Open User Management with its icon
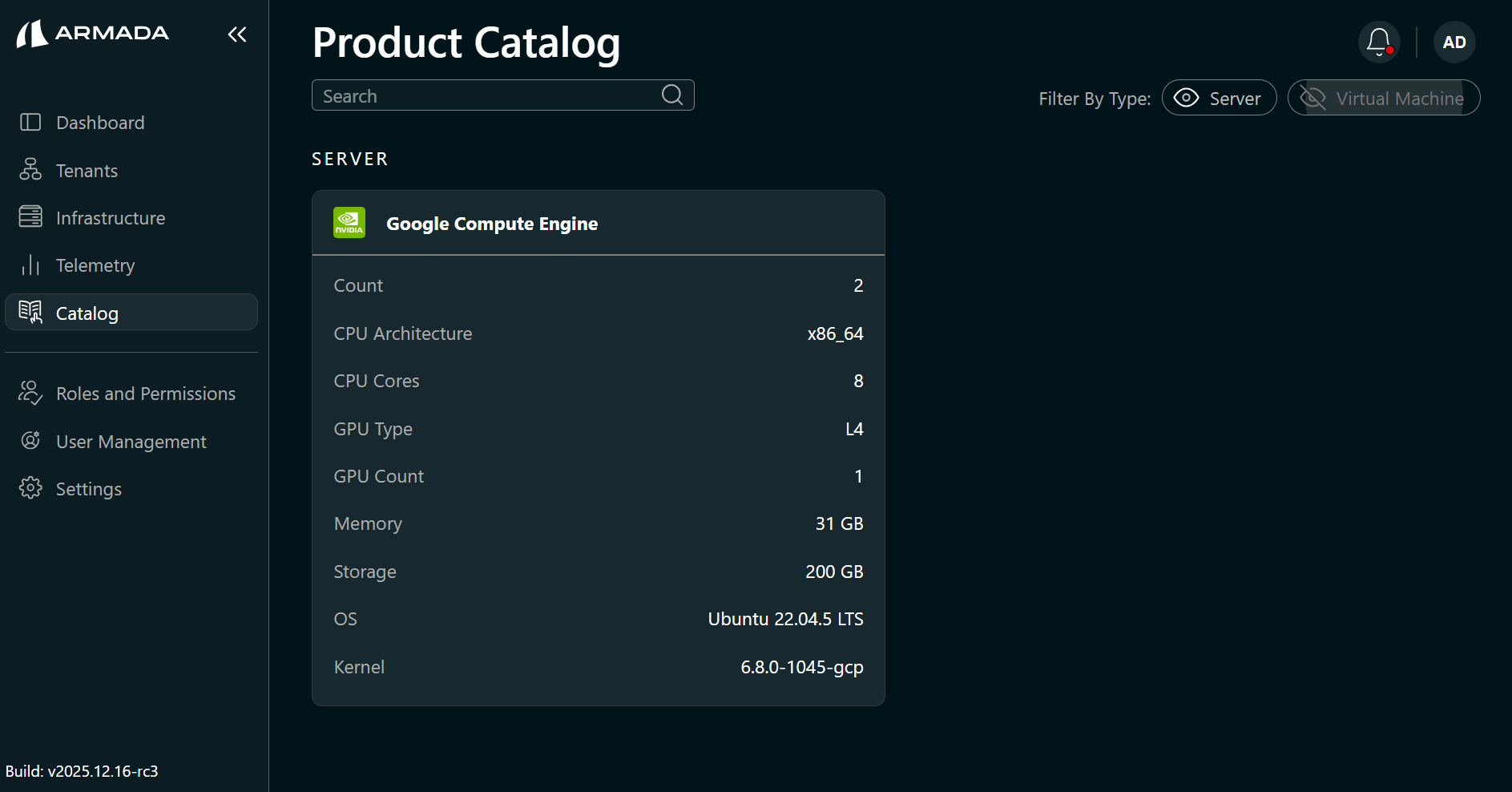The width and height of the screenshot is (1512, 792). tap(30, 441)
